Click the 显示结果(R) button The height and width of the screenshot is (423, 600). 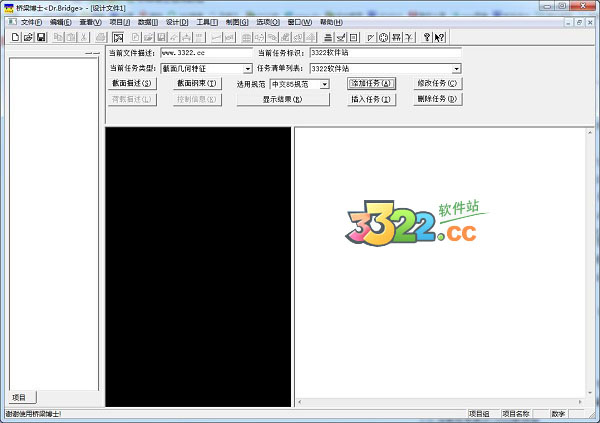click(x=282, y=100)
